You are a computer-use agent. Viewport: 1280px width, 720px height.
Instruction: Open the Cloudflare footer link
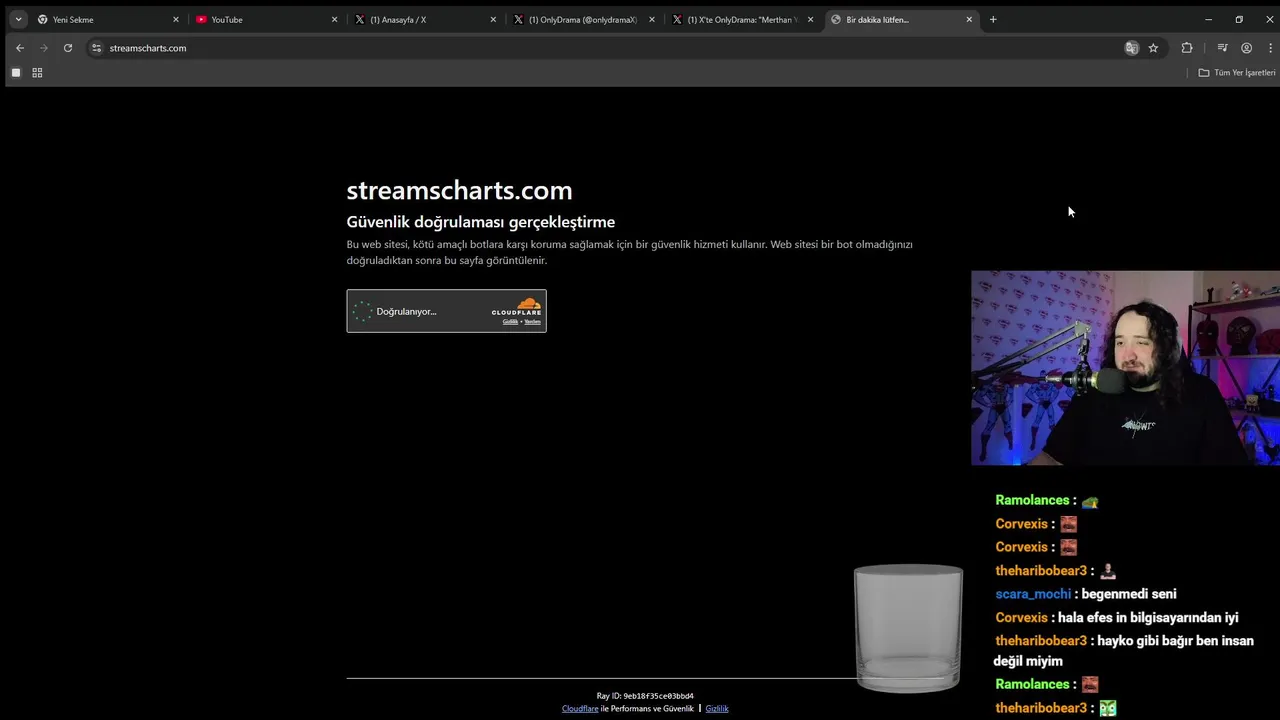tap(580, 708)
